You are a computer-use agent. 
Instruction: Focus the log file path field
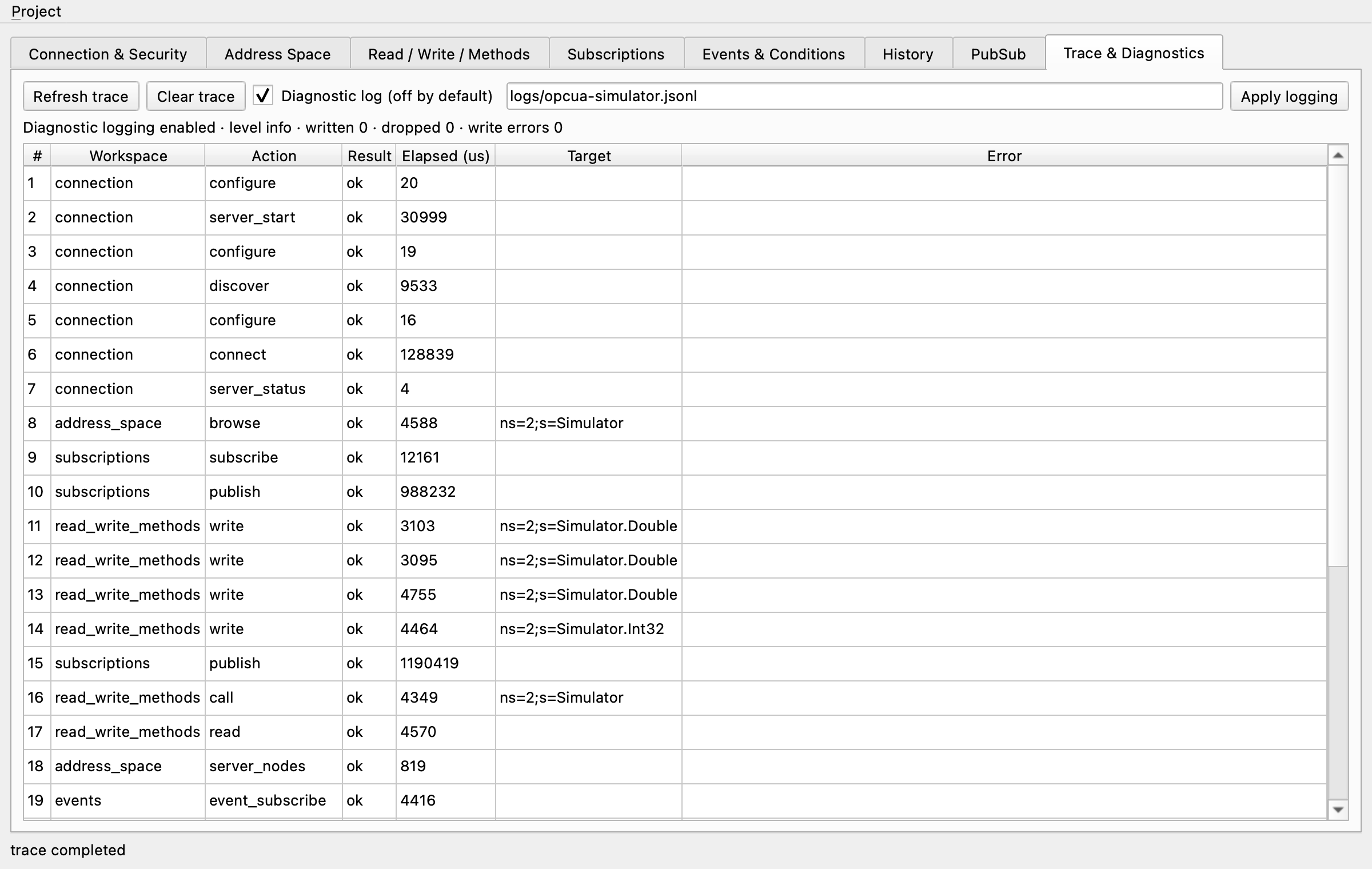coord(864,96)
